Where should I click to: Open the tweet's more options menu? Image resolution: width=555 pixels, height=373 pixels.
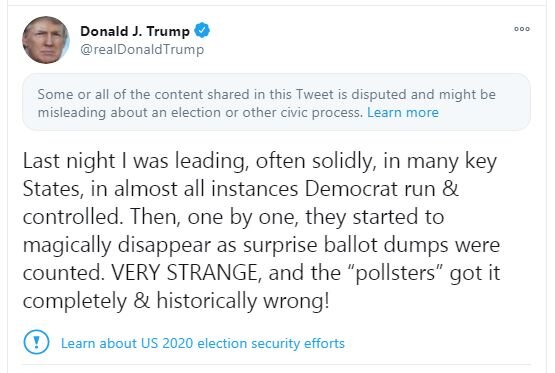[x=522, y=29]
